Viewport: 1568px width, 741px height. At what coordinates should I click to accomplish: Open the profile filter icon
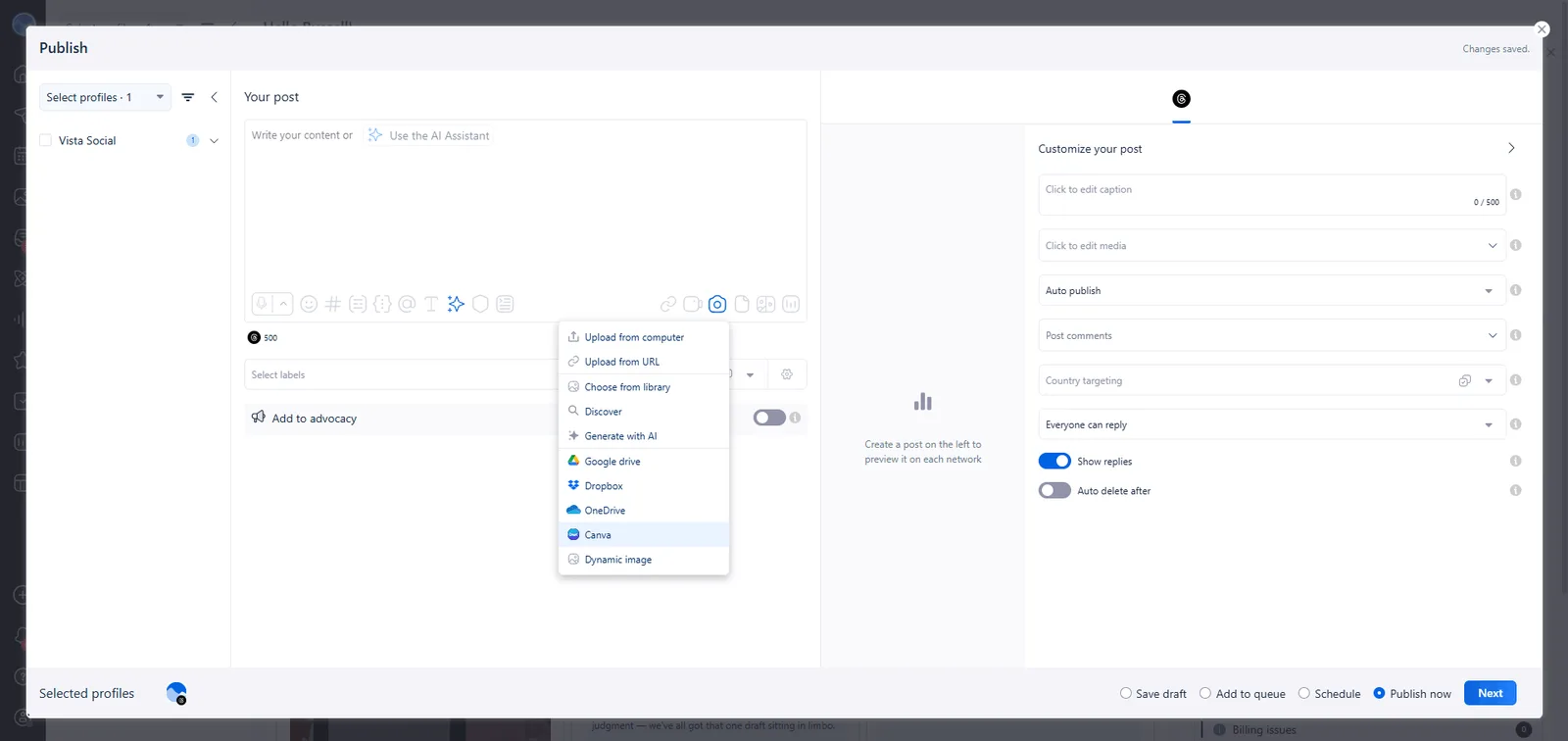pos(188,97)
